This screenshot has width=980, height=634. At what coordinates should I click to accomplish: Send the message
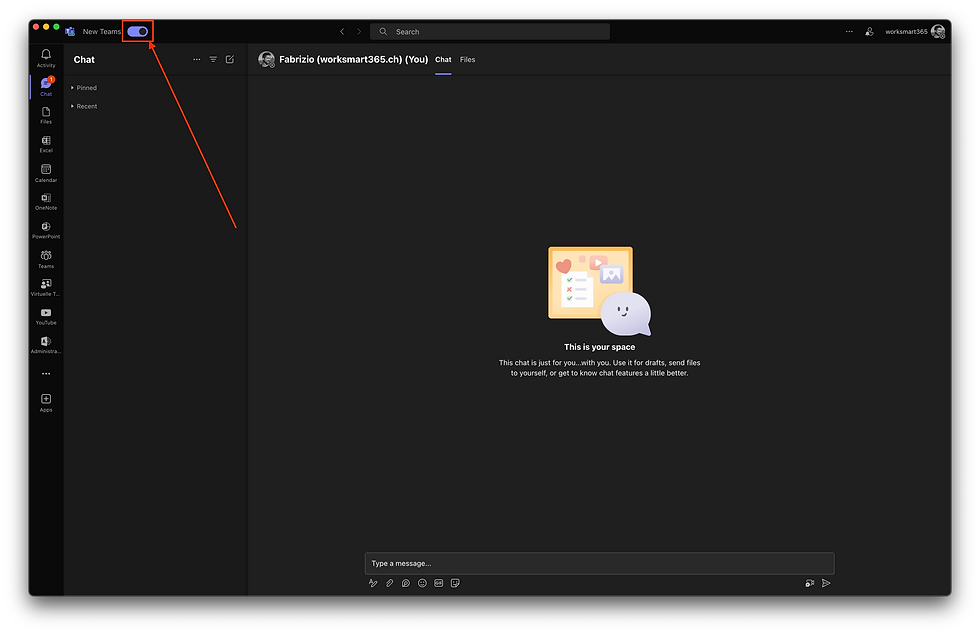click(826, 583)
